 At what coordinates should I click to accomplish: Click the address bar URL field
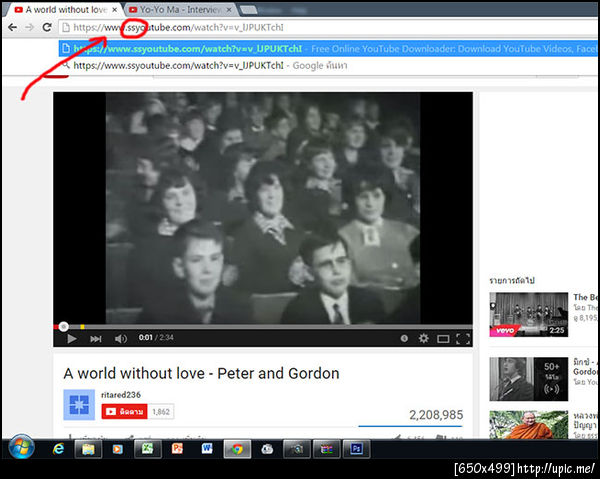click(x=328, y=28)
